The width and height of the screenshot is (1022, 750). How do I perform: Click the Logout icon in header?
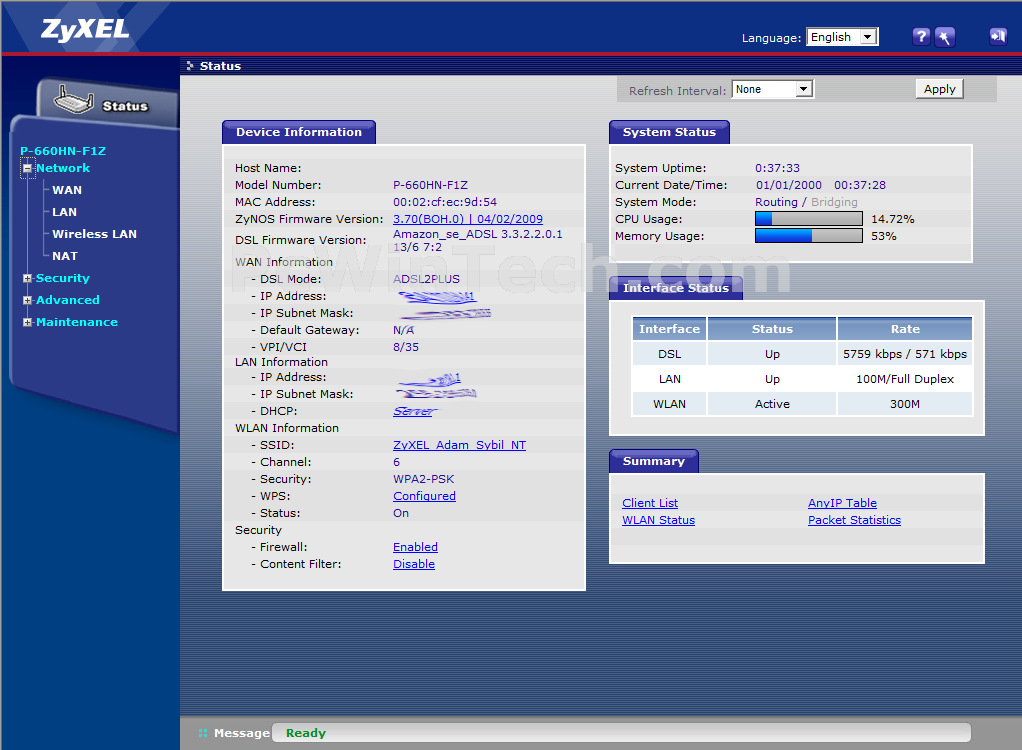click(x=998, y=36)
